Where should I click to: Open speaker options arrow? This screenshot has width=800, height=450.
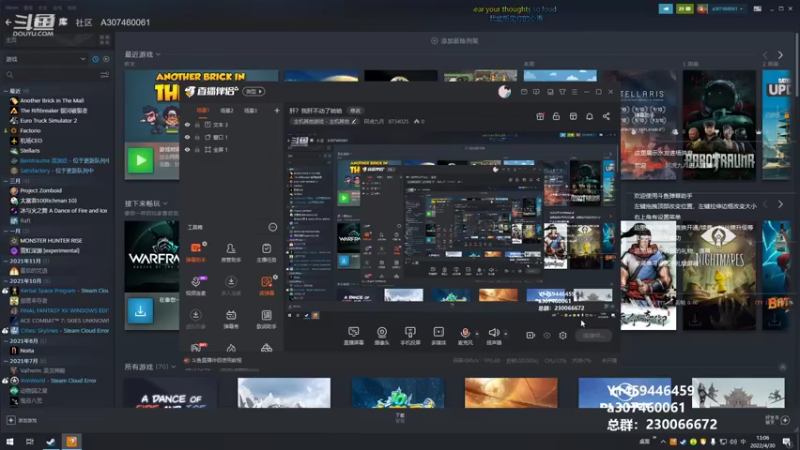point(506,334)
